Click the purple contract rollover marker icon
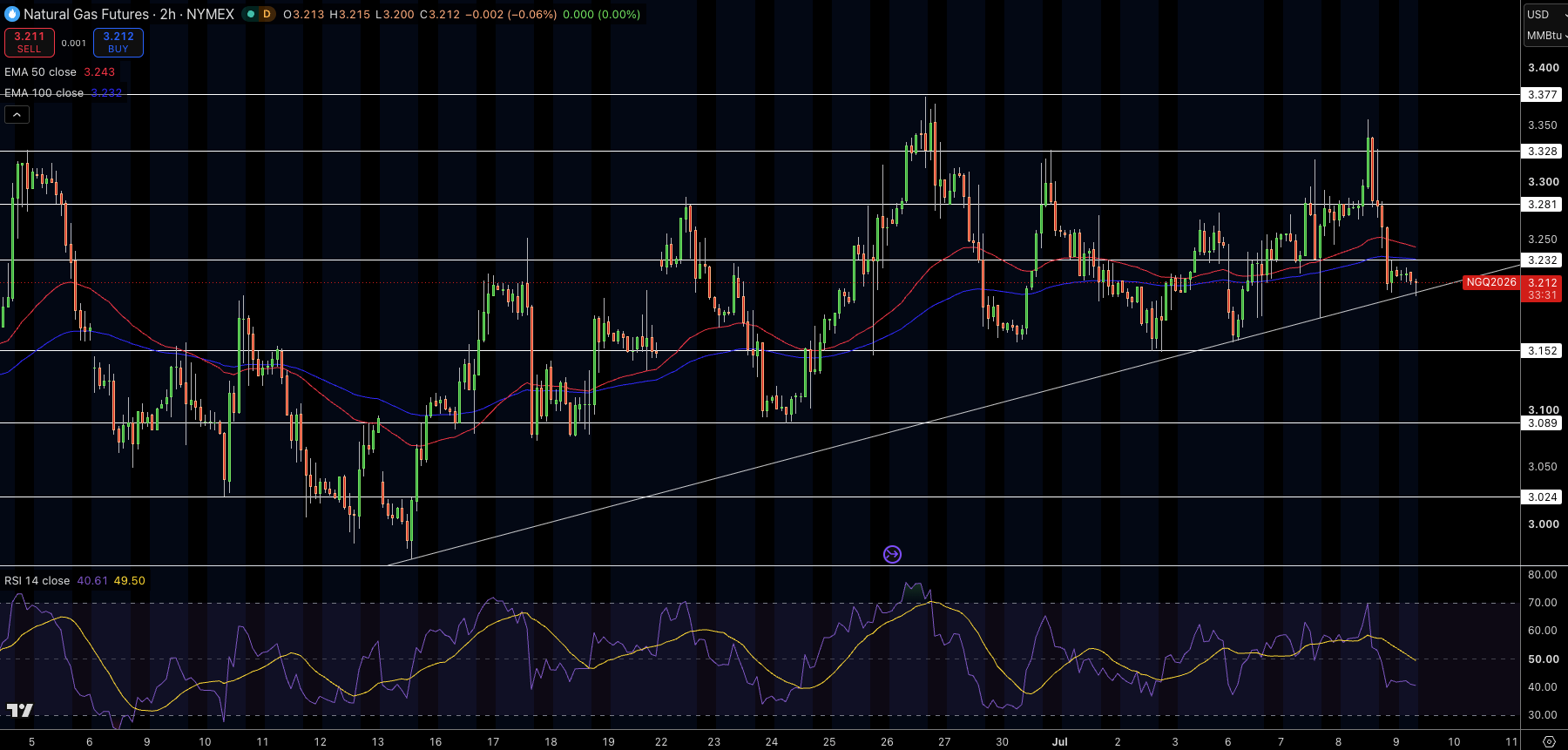This screenshot has width=1568, height=750. tap(892, 554)
